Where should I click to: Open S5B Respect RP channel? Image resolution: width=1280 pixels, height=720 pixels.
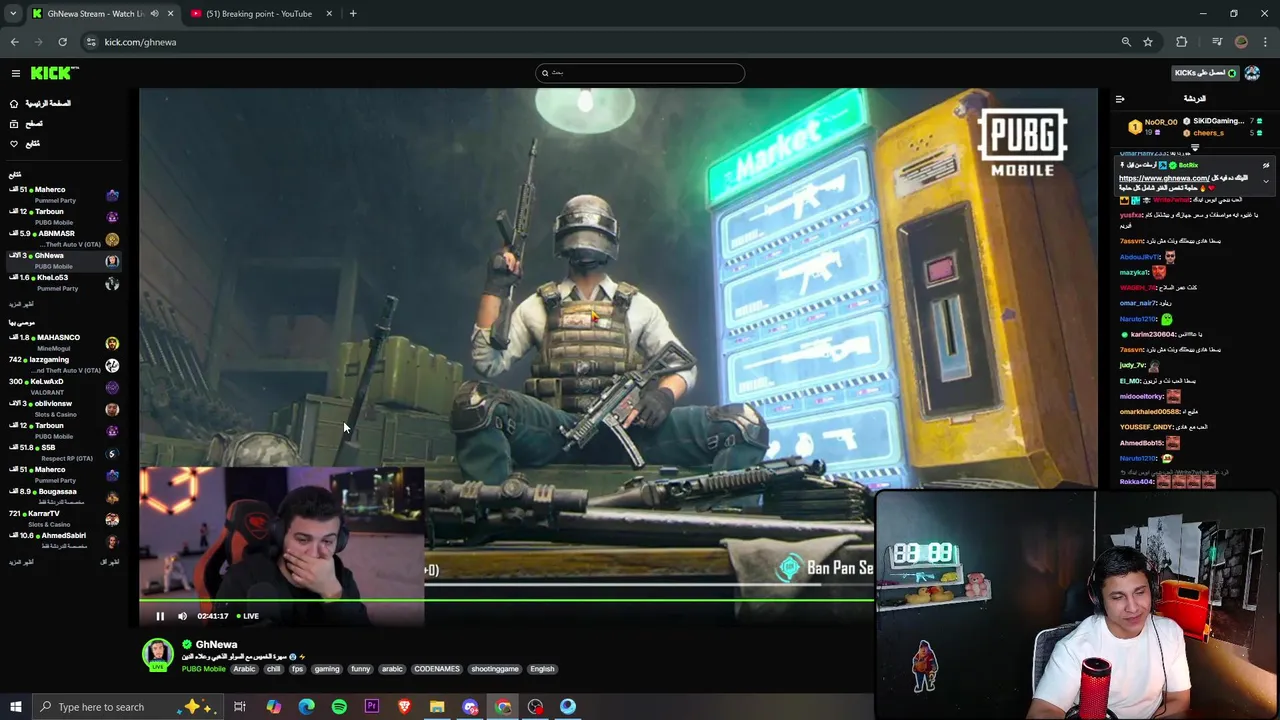(x=64, y=452)
